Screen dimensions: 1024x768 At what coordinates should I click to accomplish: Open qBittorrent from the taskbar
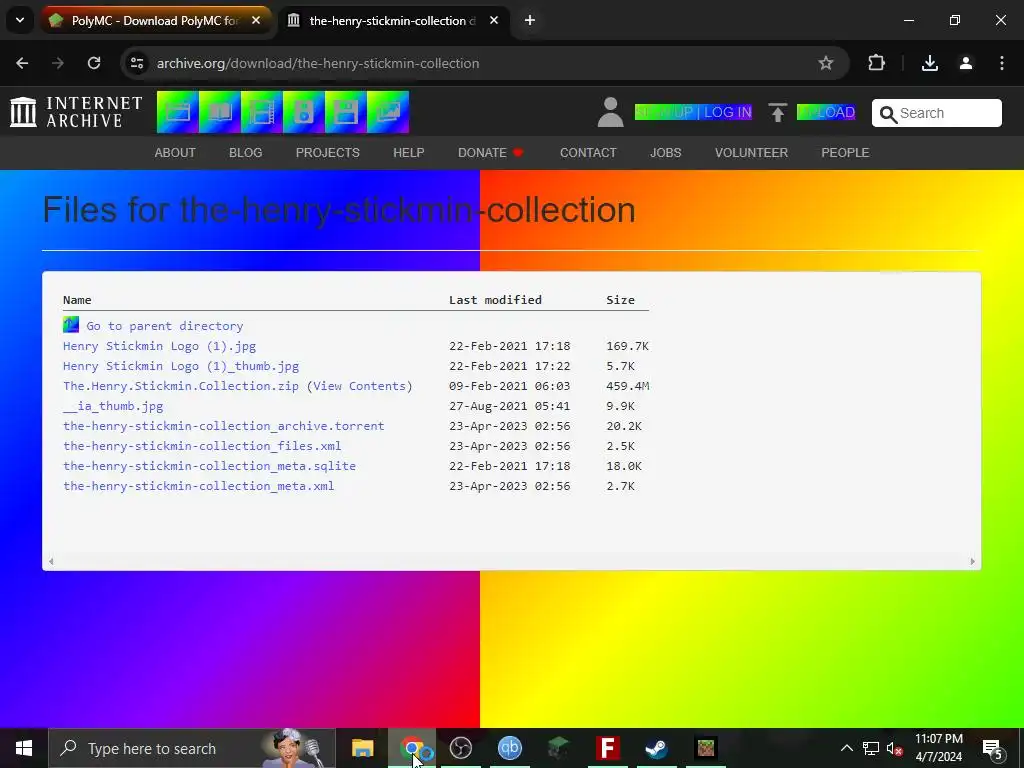click(510, 748)
